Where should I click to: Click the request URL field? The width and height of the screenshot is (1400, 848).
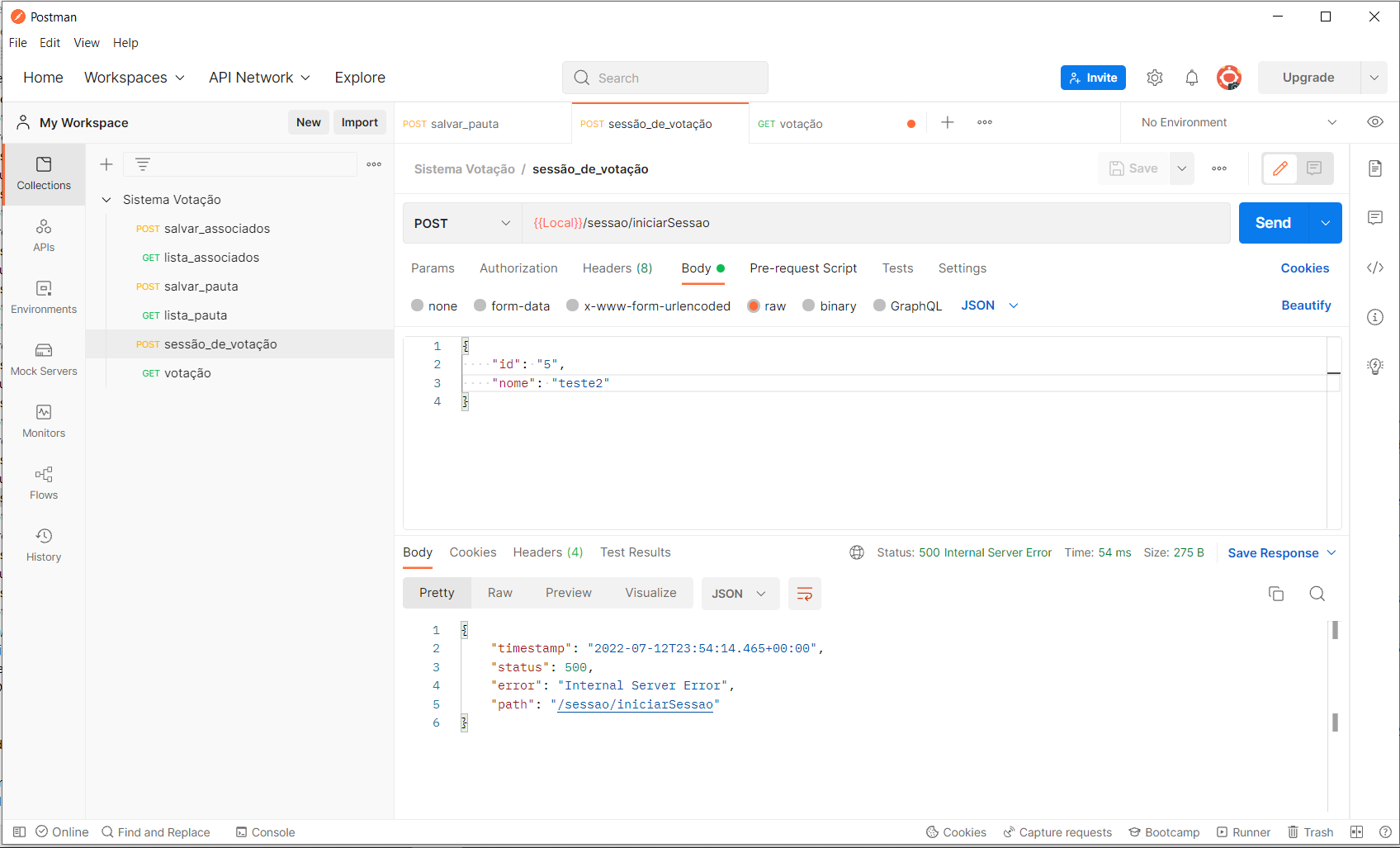[876, 223]
